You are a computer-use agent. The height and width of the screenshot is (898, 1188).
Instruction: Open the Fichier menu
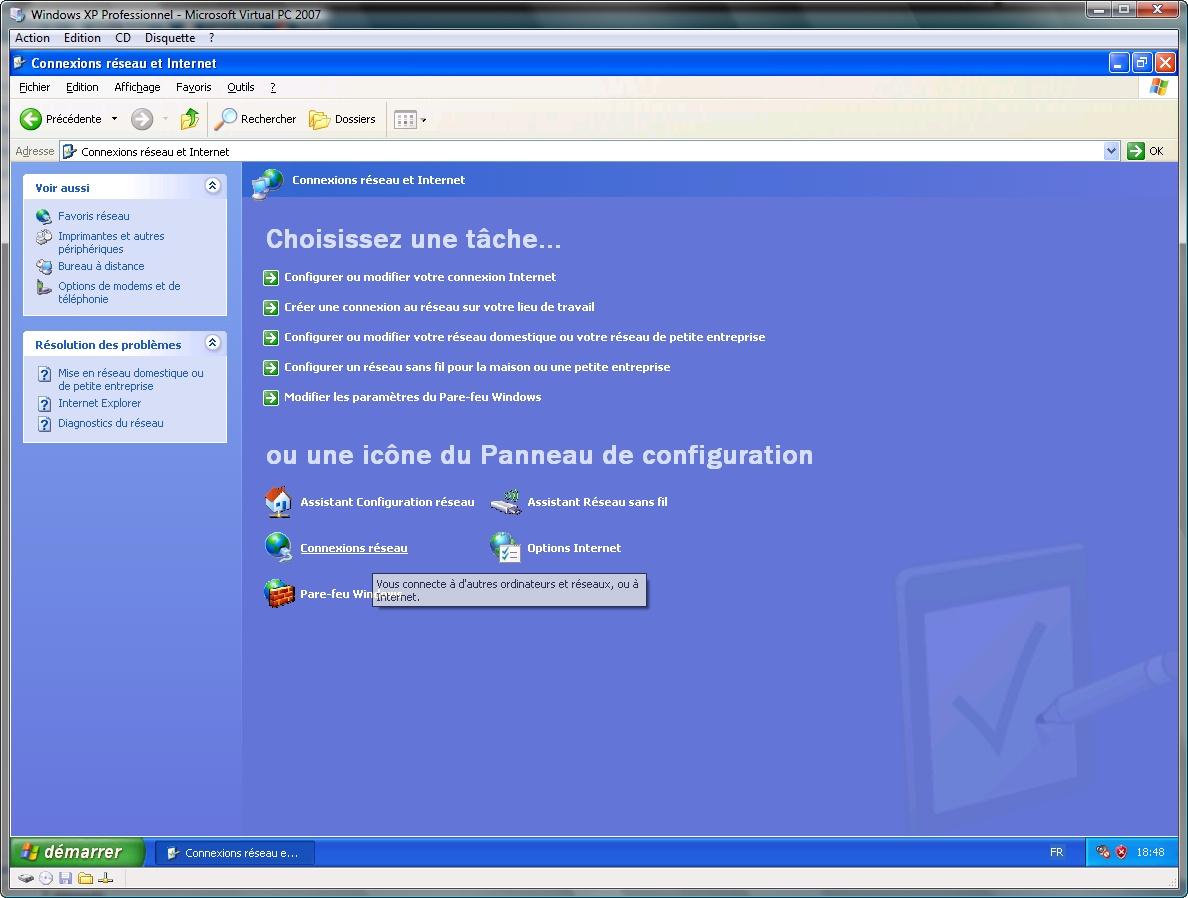point(34,87)
